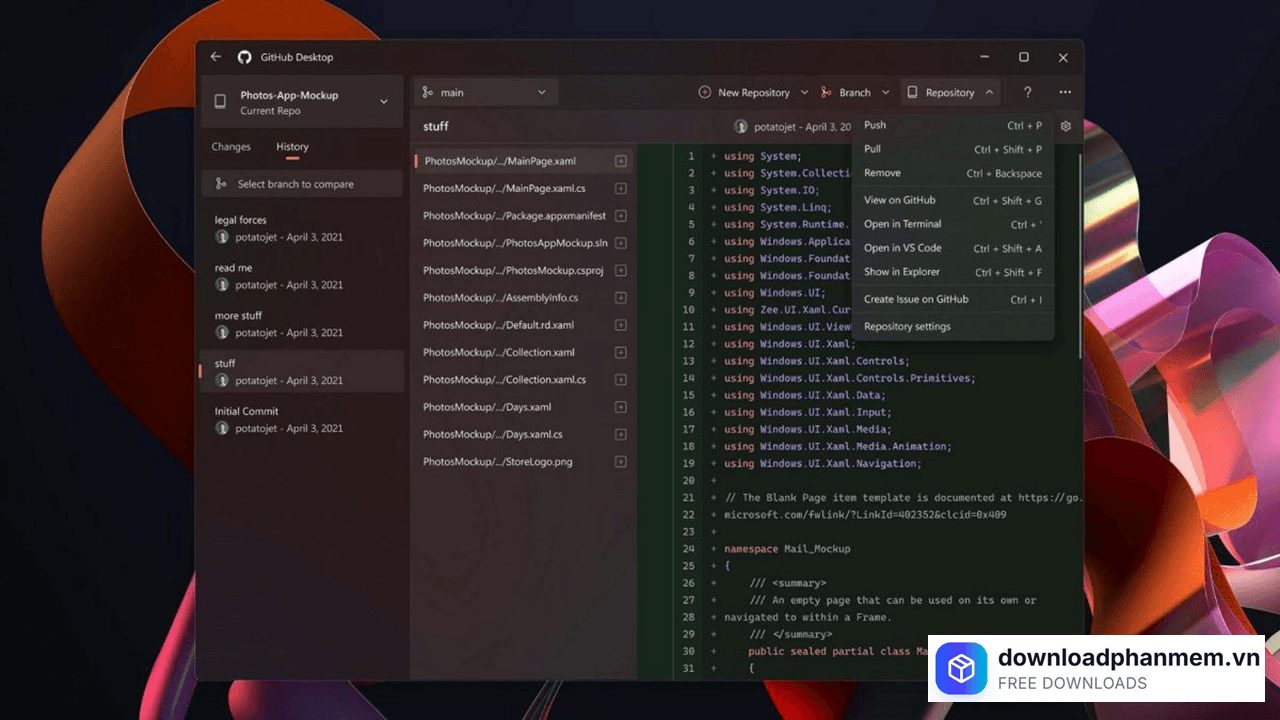Open the ellipsis options menu

[x=1065, y=92]
